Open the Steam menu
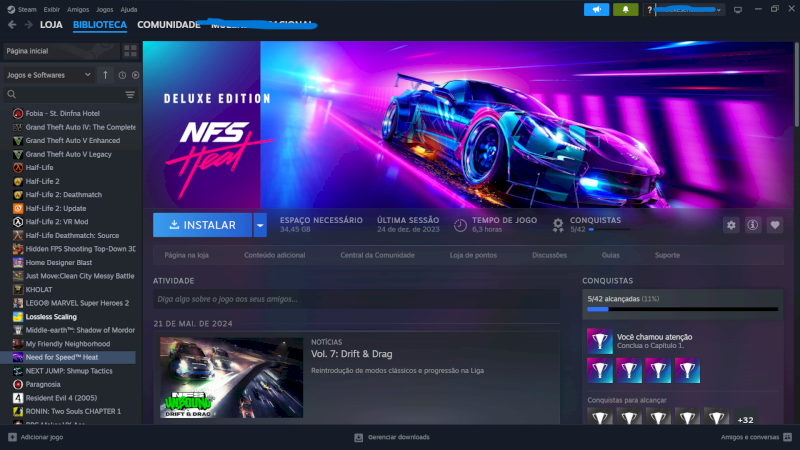The image size is (800, 450). (x=27, y=9)
